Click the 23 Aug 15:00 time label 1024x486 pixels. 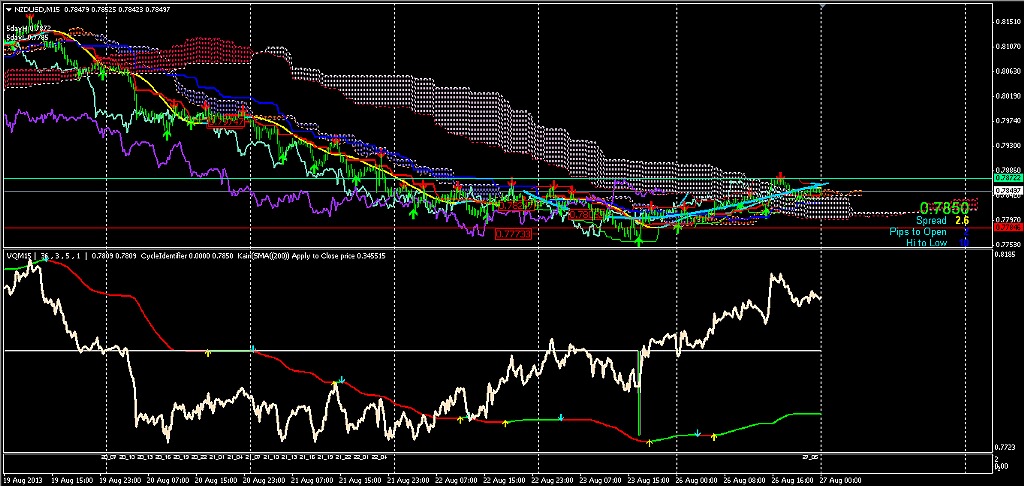click(647, 479)
